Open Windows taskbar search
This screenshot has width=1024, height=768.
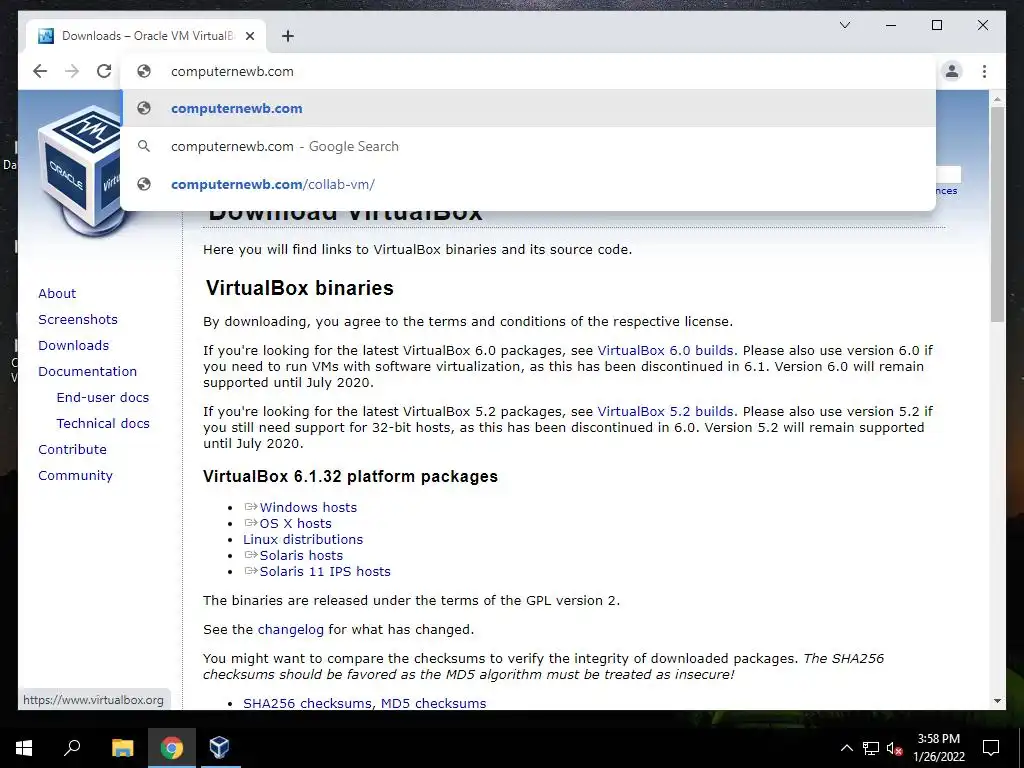(72, 748)
